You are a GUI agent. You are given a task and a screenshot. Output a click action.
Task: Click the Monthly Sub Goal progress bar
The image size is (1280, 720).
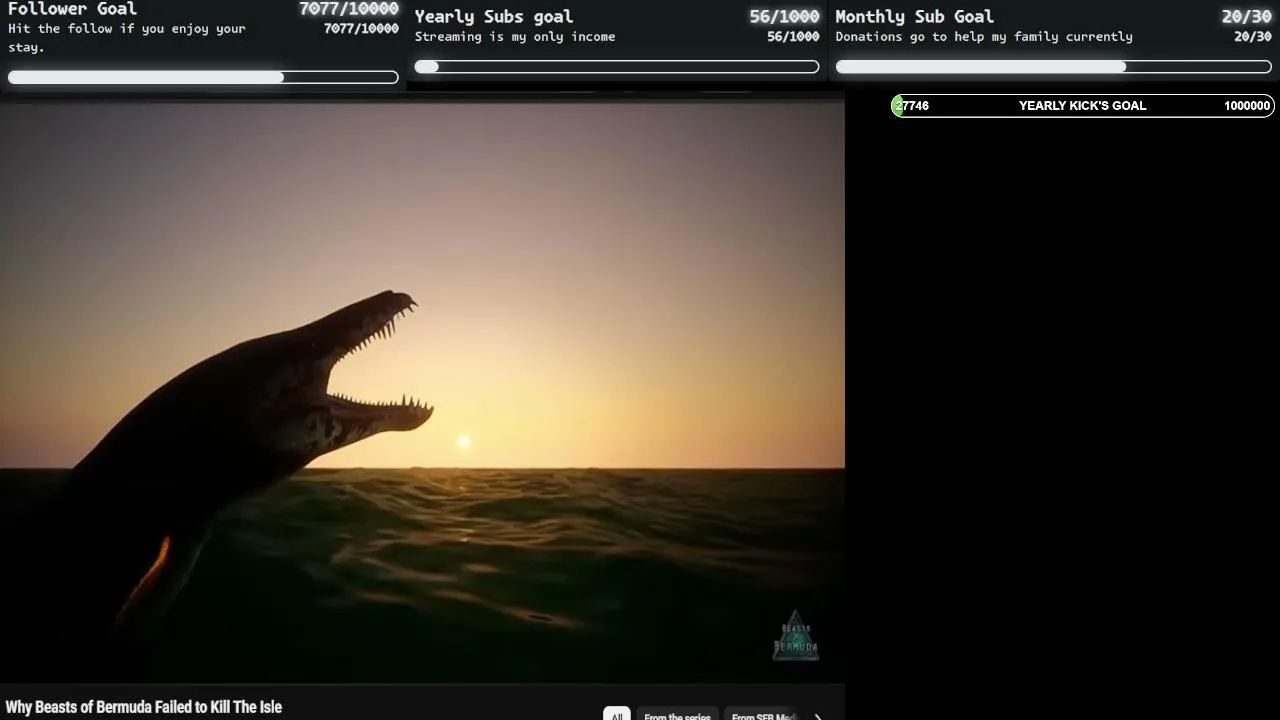coord(1053,67)
